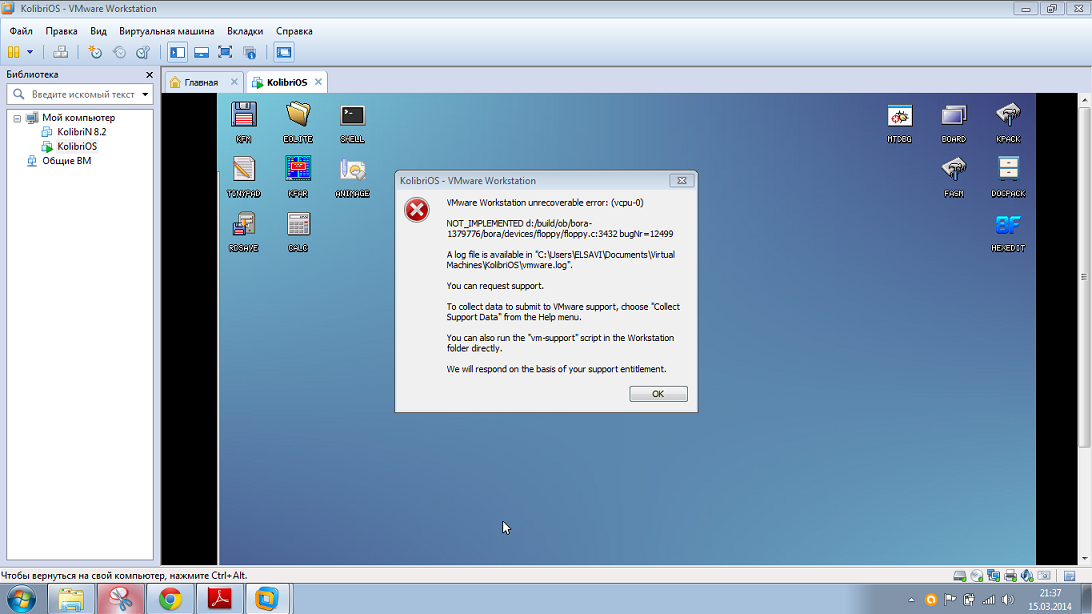
Task: Open the power dropdown arrow beside the pause button
Action: (30, 52)
